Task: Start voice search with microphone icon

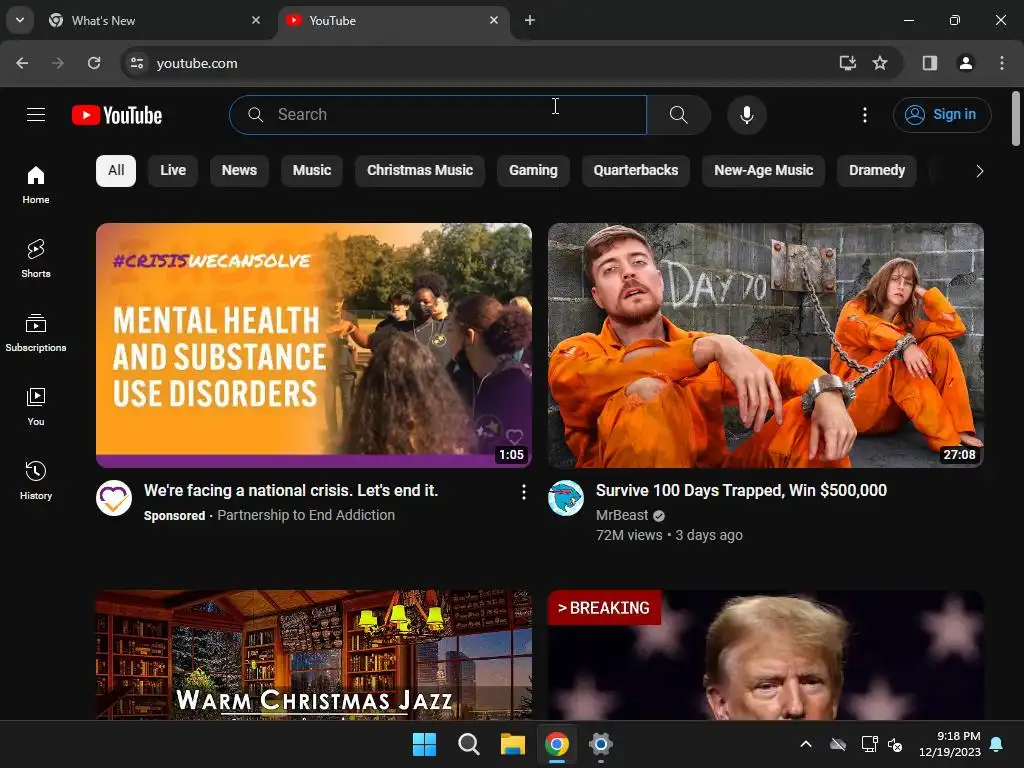Action: pos(746,115)
